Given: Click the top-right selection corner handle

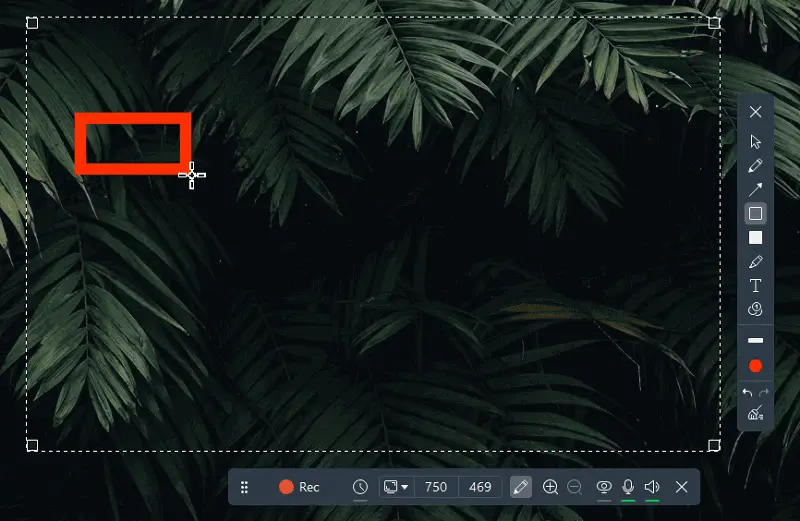Looking at the screenshot, I should pyautogui.click(x=714, y=23).
